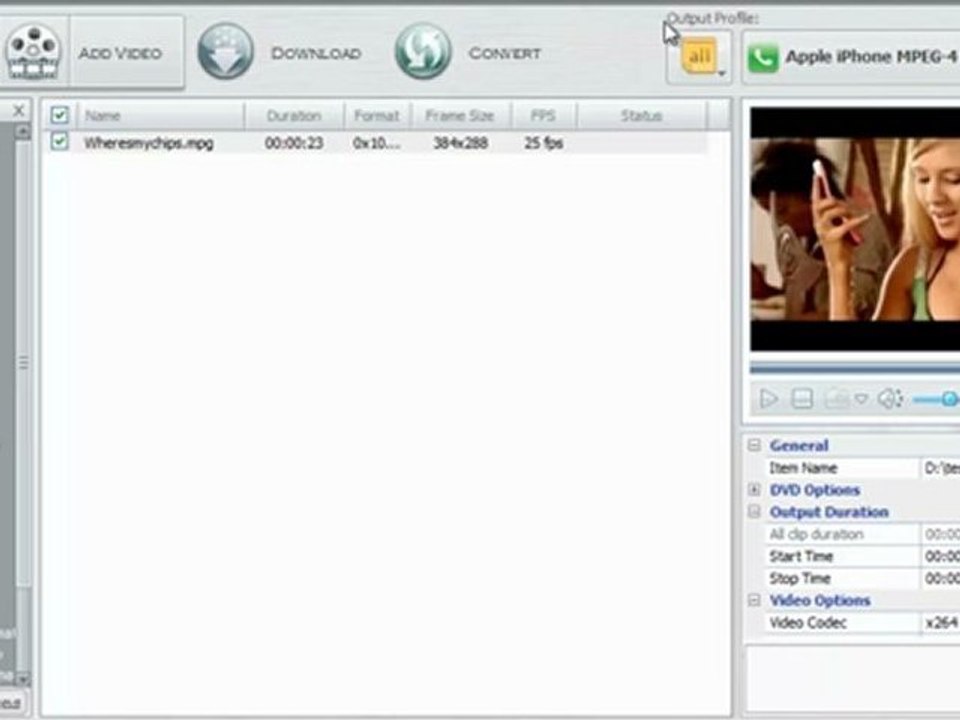Screen dimensions: 960x720
Task: Click the Add Video film reel icon
Action: [x=33, y=52]
